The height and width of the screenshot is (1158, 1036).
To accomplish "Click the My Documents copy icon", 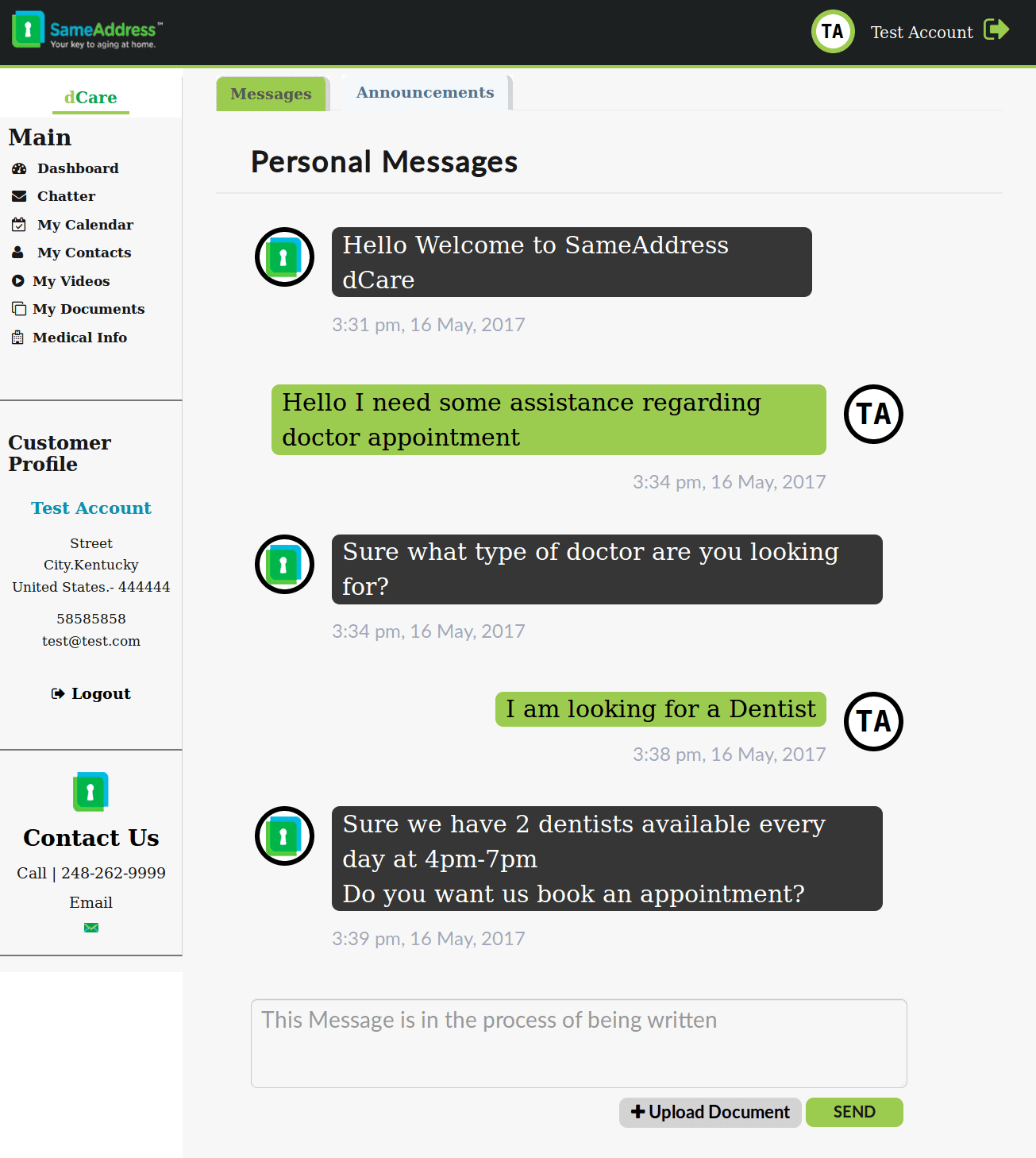I will click(x=19, y=309).
